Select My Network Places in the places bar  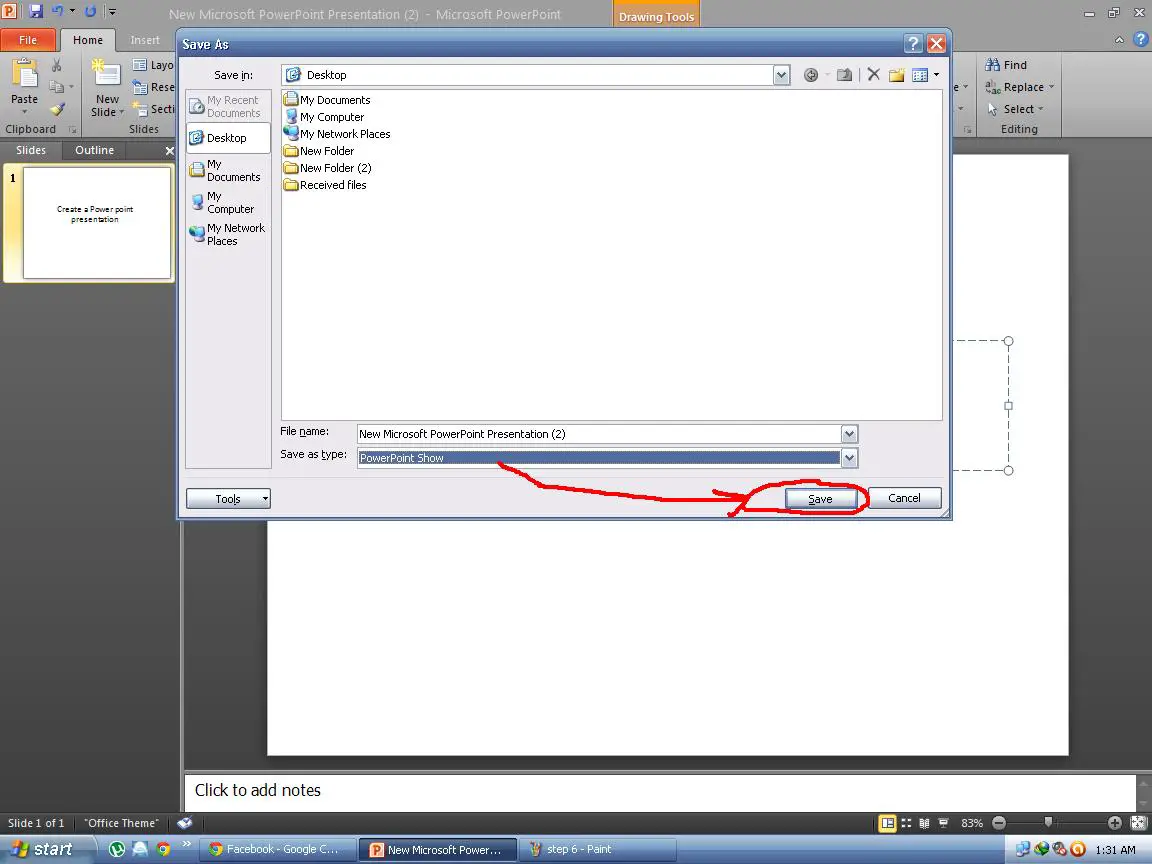pos(228,234)
